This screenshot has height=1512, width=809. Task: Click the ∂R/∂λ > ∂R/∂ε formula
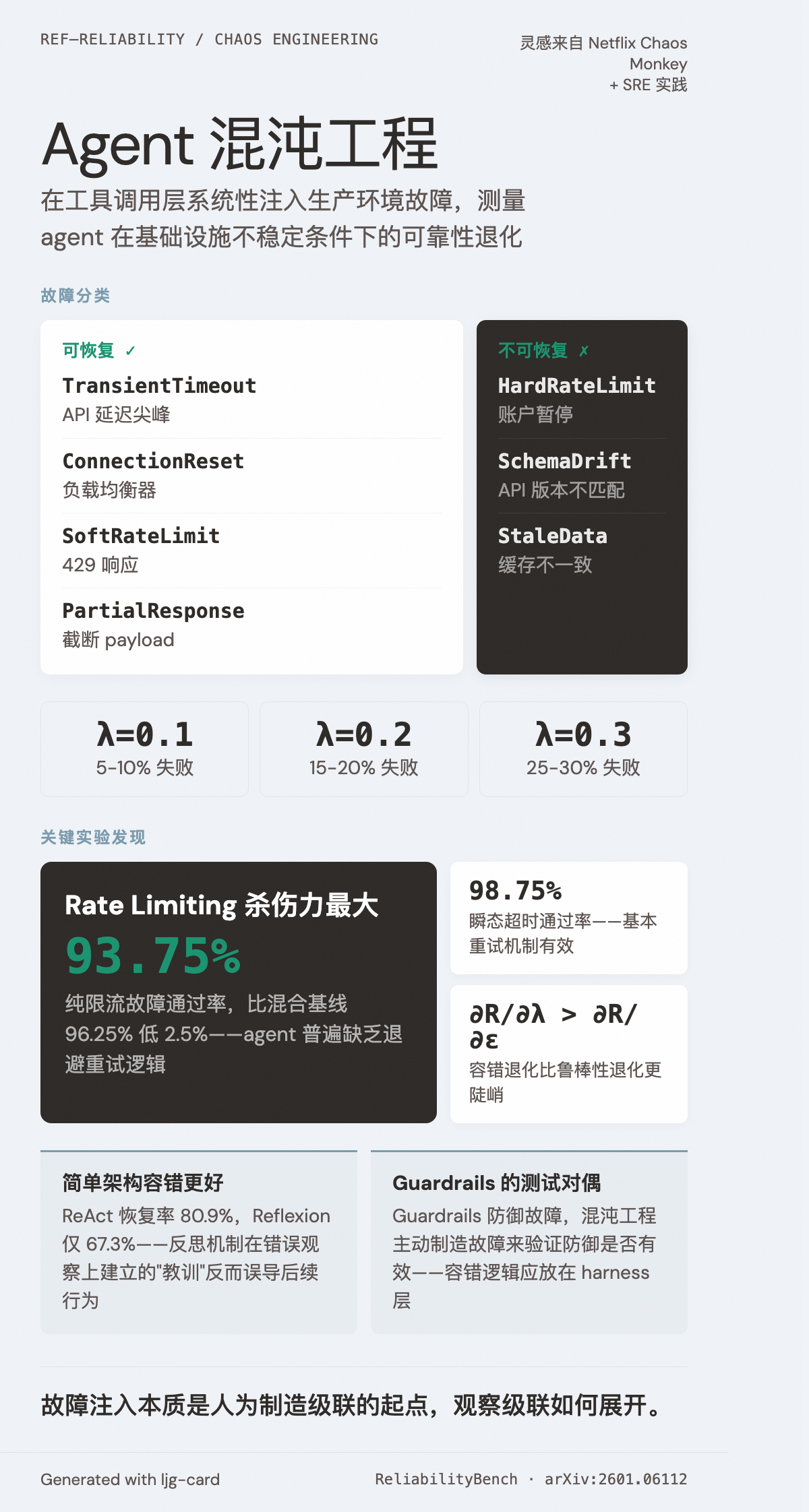click(553, 1026)
